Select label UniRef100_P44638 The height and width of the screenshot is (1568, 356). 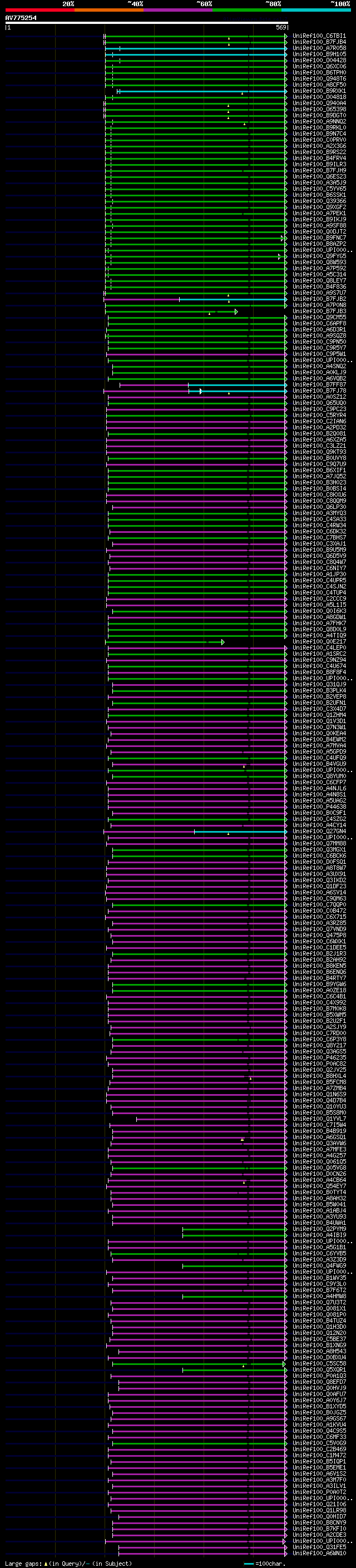point(319,807)
